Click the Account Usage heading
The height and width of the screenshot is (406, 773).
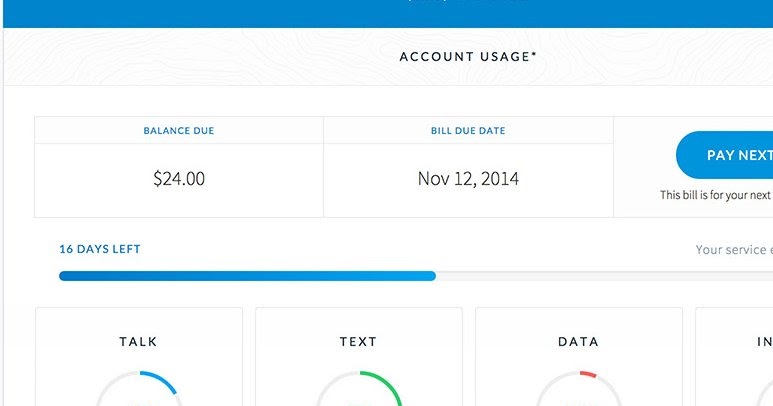[x=468, y=57]
